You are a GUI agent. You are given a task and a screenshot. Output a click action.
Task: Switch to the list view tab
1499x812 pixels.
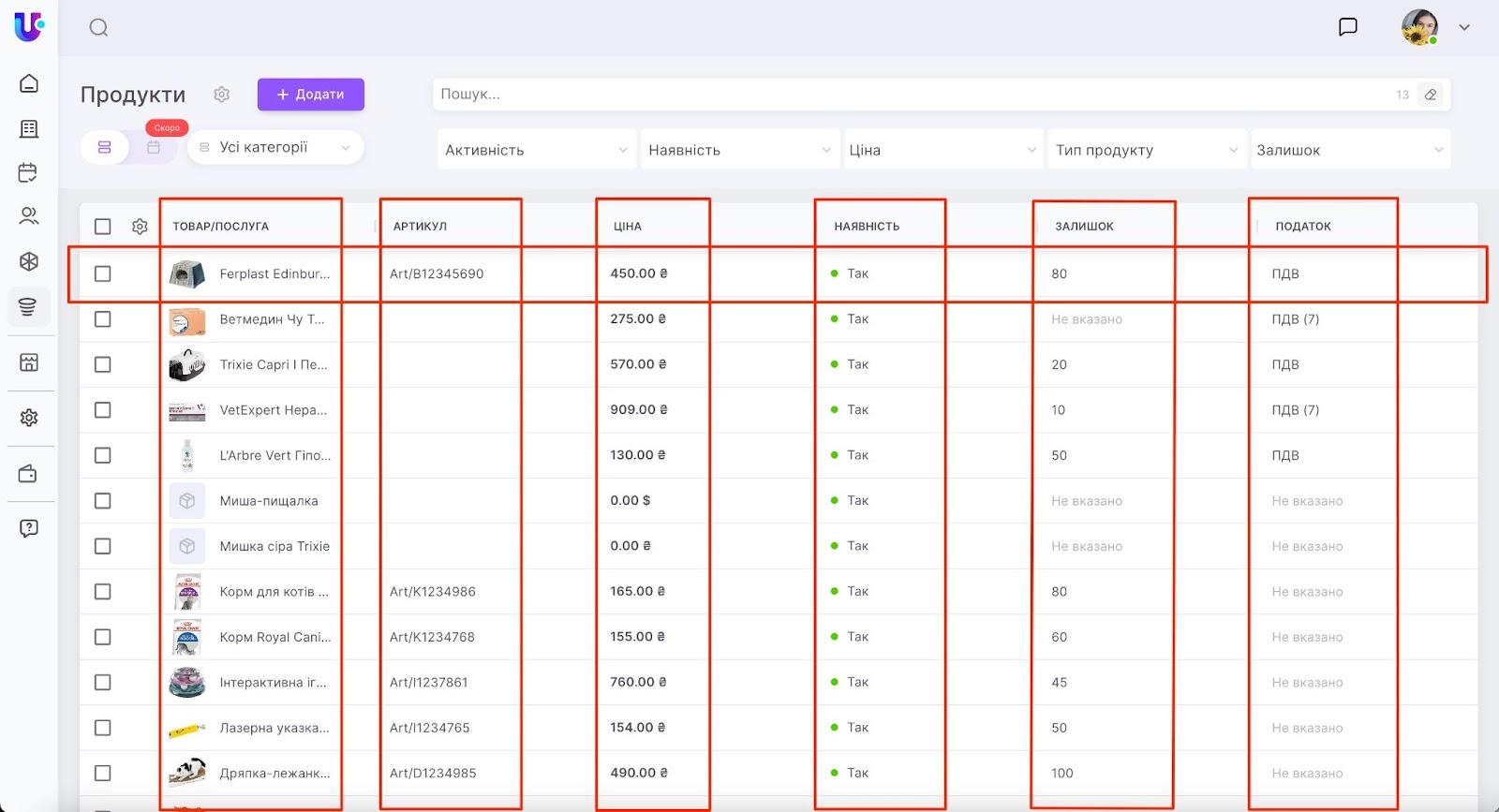(105, 147)
